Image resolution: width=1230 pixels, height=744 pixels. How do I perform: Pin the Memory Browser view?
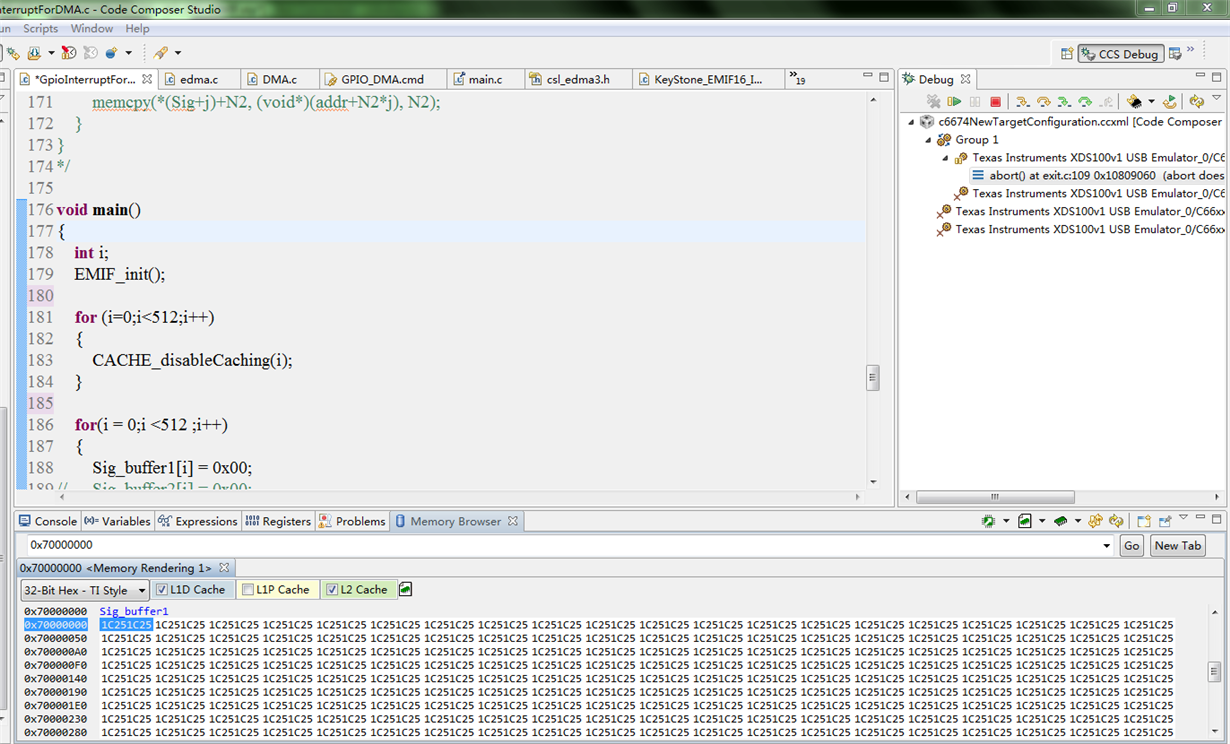pos(1165,521)
